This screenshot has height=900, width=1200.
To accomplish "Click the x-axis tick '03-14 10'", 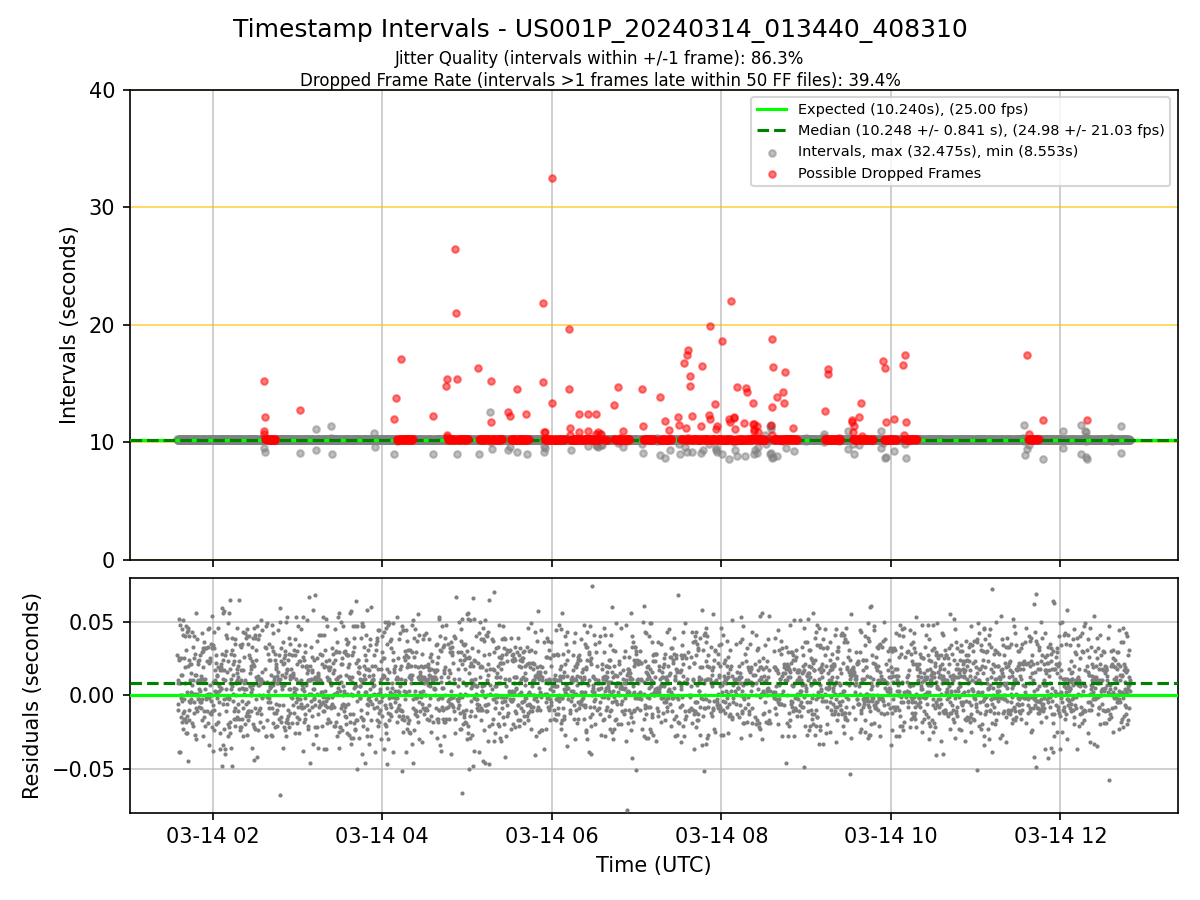I will [891, 835].
